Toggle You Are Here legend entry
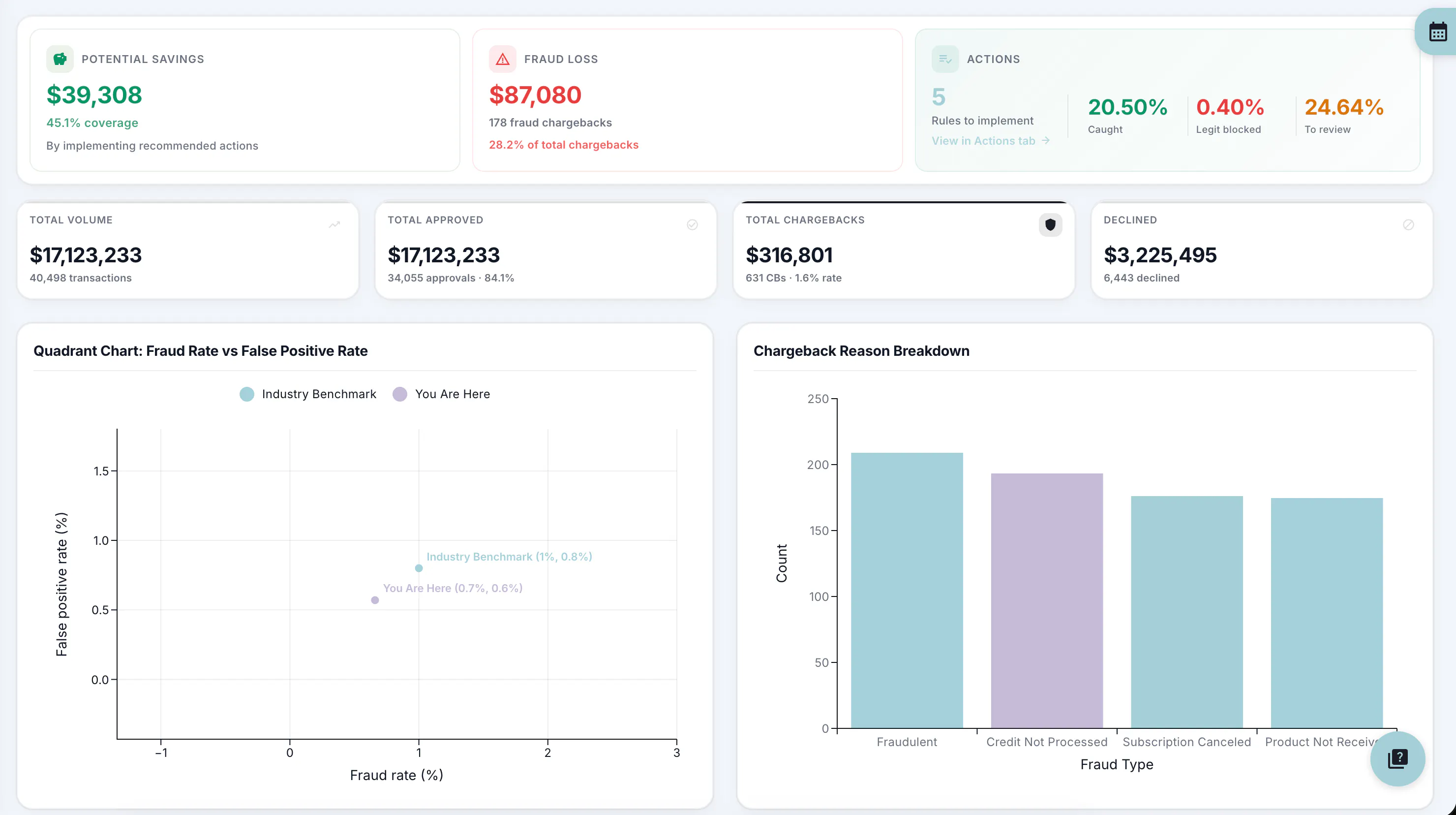 pos(441,394)
